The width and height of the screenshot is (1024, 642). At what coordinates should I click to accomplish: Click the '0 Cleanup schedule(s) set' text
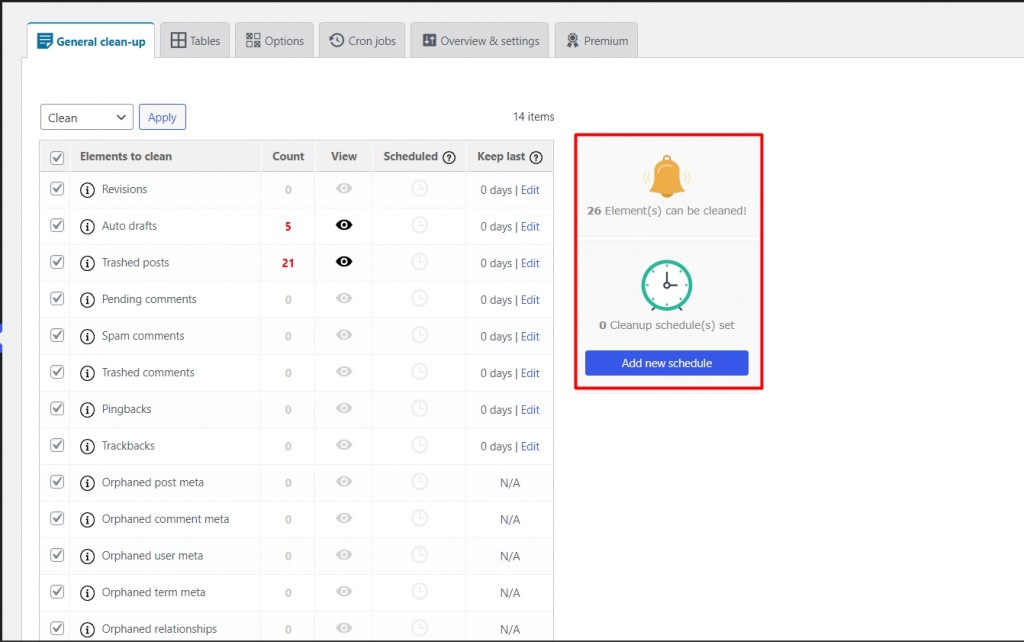point(667,325)
